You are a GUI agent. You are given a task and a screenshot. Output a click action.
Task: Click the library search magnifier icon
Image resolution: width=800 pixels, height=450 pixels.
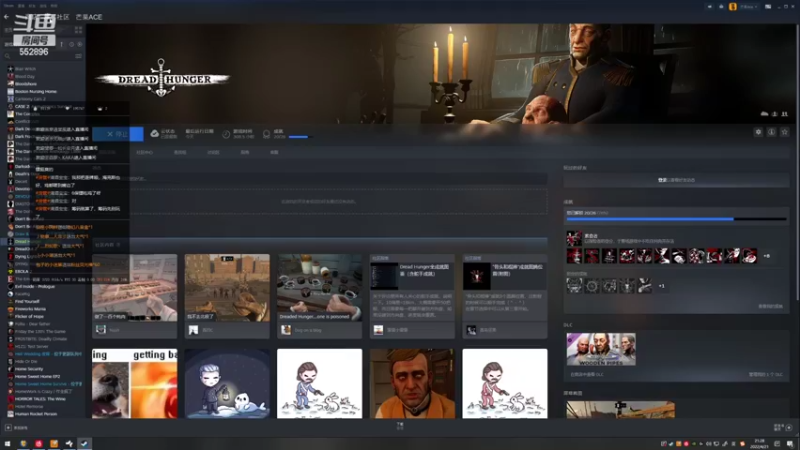pyautogui.click(x=7, y=56)
